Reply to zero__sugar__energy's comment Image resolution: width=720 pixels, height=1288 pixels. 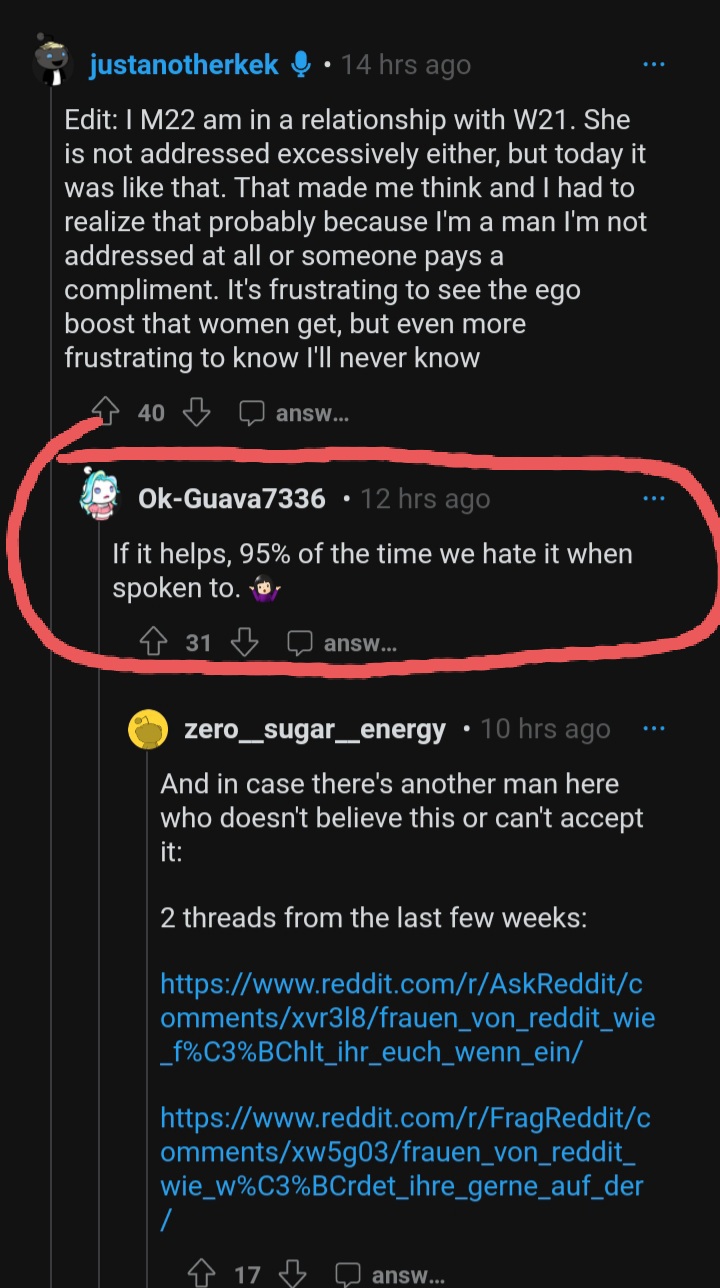[390, 1274]
